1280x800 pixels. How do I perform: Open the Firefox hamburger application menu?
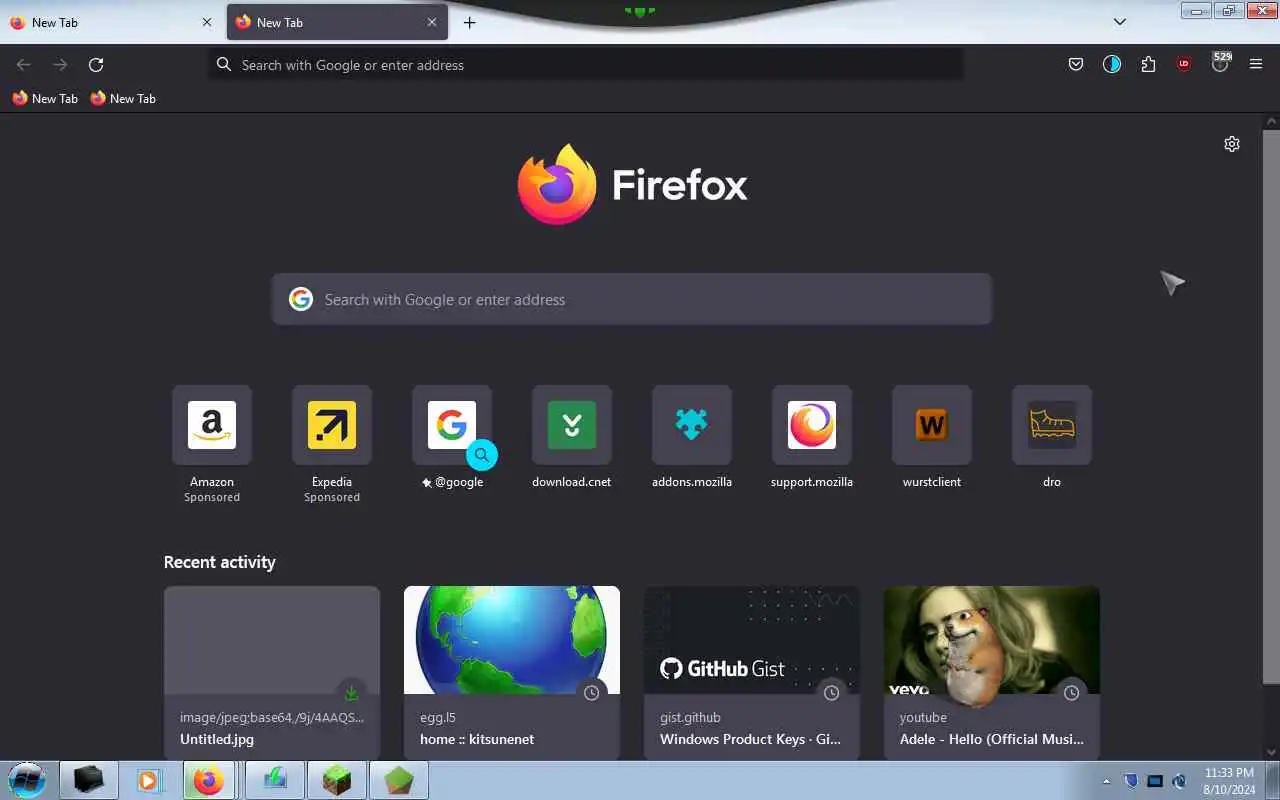1256,64
